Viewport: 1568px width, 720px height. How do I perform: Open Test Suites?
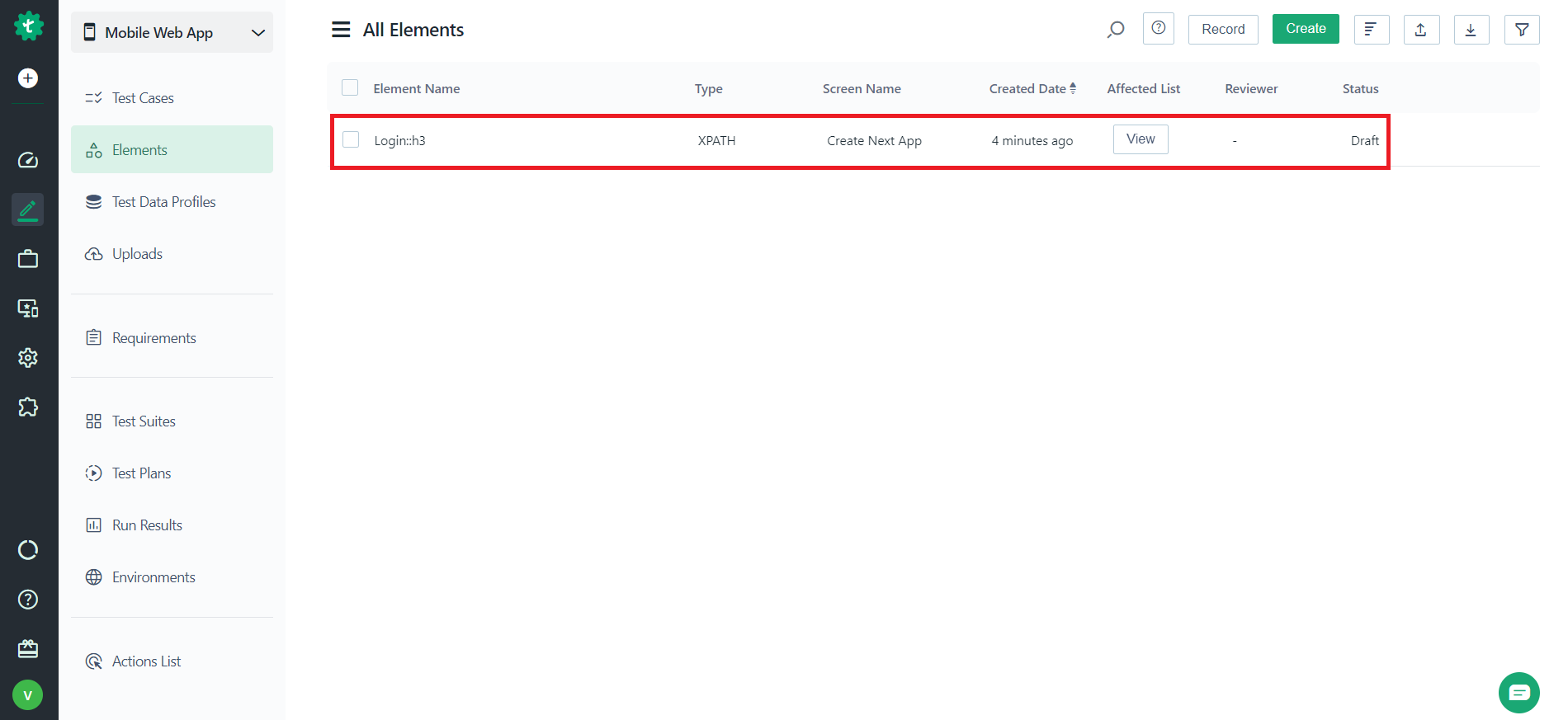tap(172, 421)
